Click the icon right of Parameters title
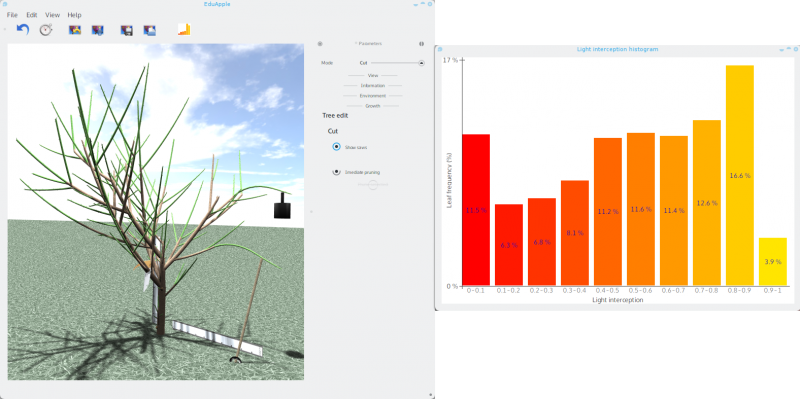 click(421, 44)
